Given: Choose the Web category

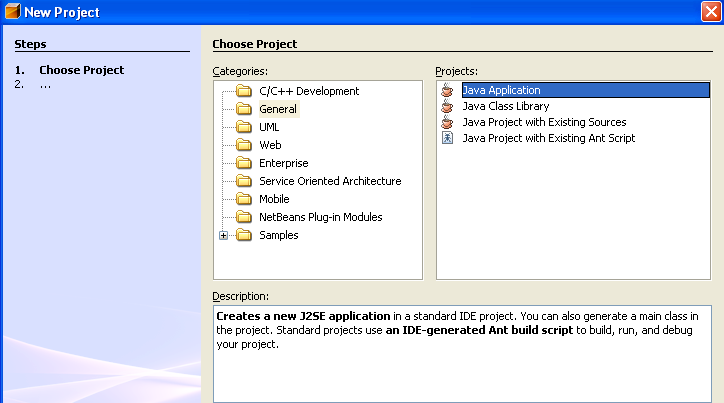Looking at the screenshot, I should pyautogui.click(x=270, y=145).
